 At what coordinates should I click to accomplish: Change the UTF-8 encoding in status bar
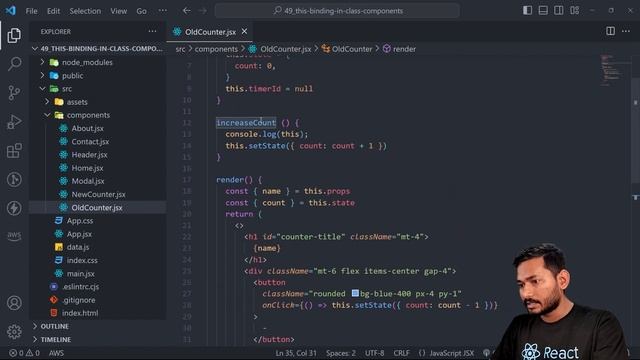[374, 353]
